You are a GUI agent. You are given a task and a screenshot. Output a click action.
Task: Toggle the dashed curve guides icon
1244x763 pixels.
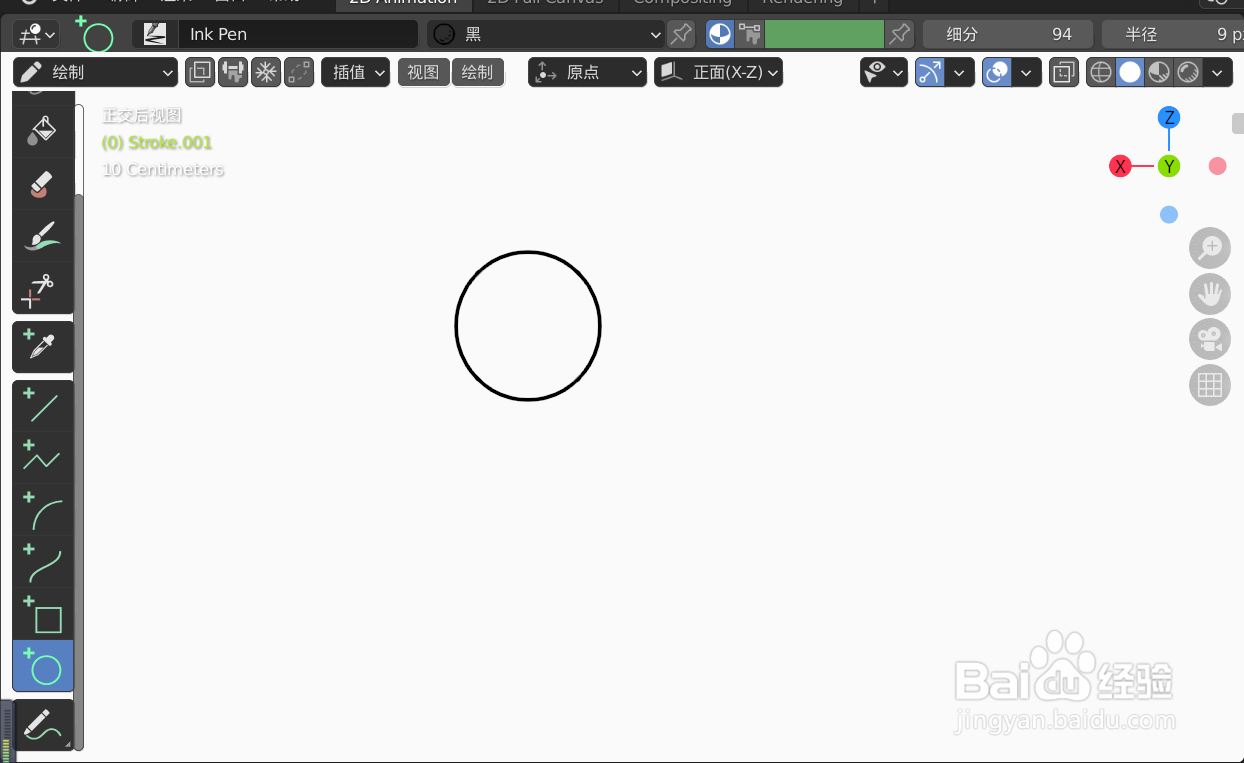pos(299,72)
